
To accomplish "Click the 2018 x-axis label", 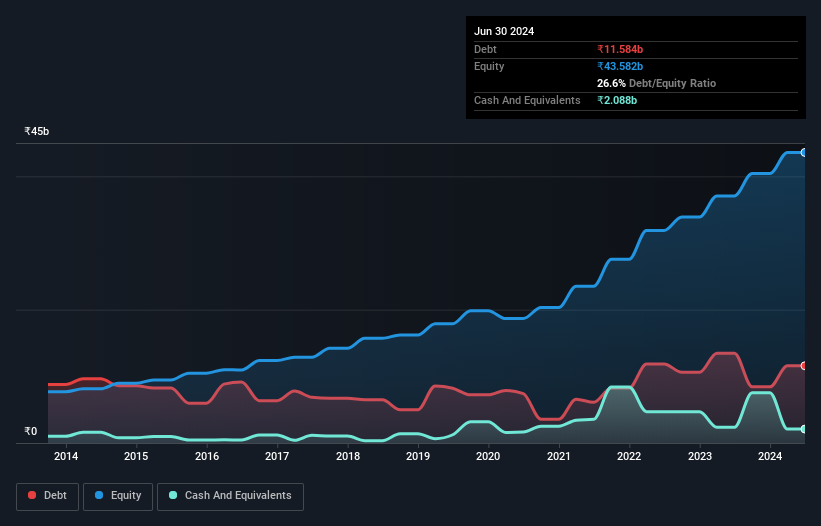I will [x=348, y=456].
